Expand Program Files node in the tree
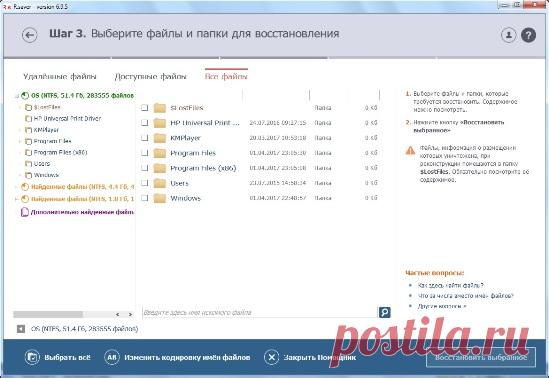 coord(20,141)
